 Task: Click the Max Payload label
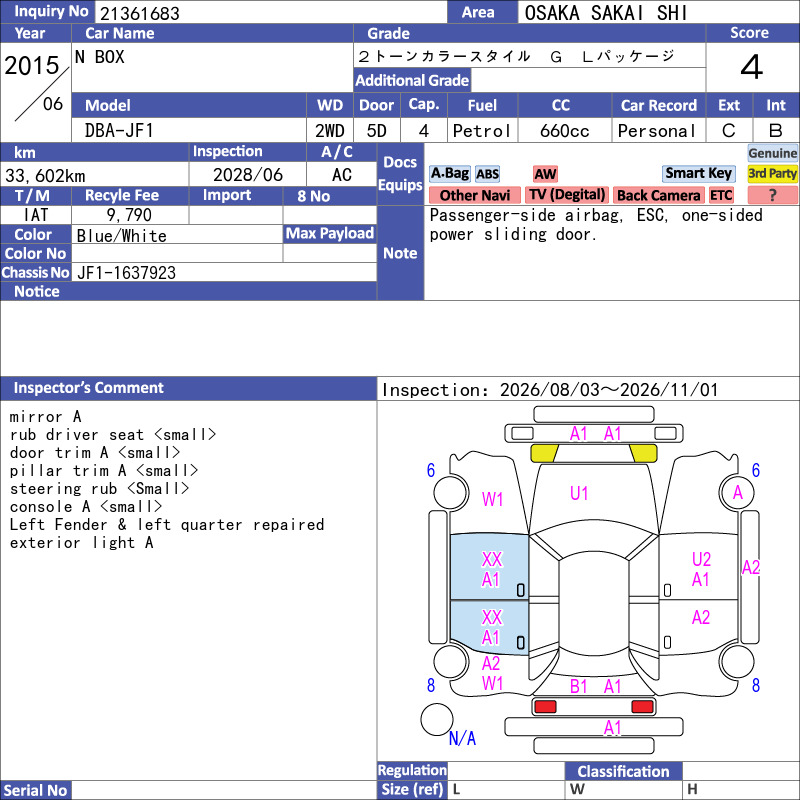click(330, 234)
